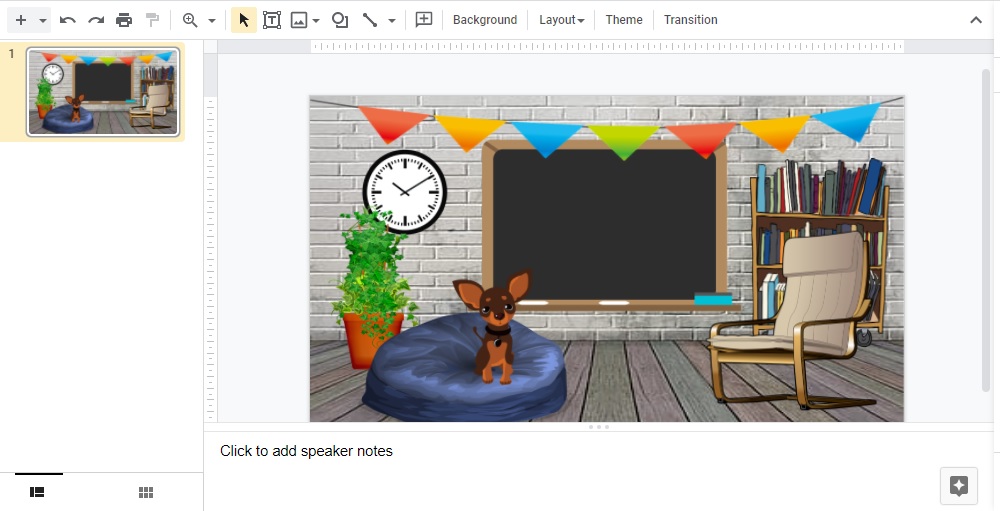Click the Insert image icon

299,20
